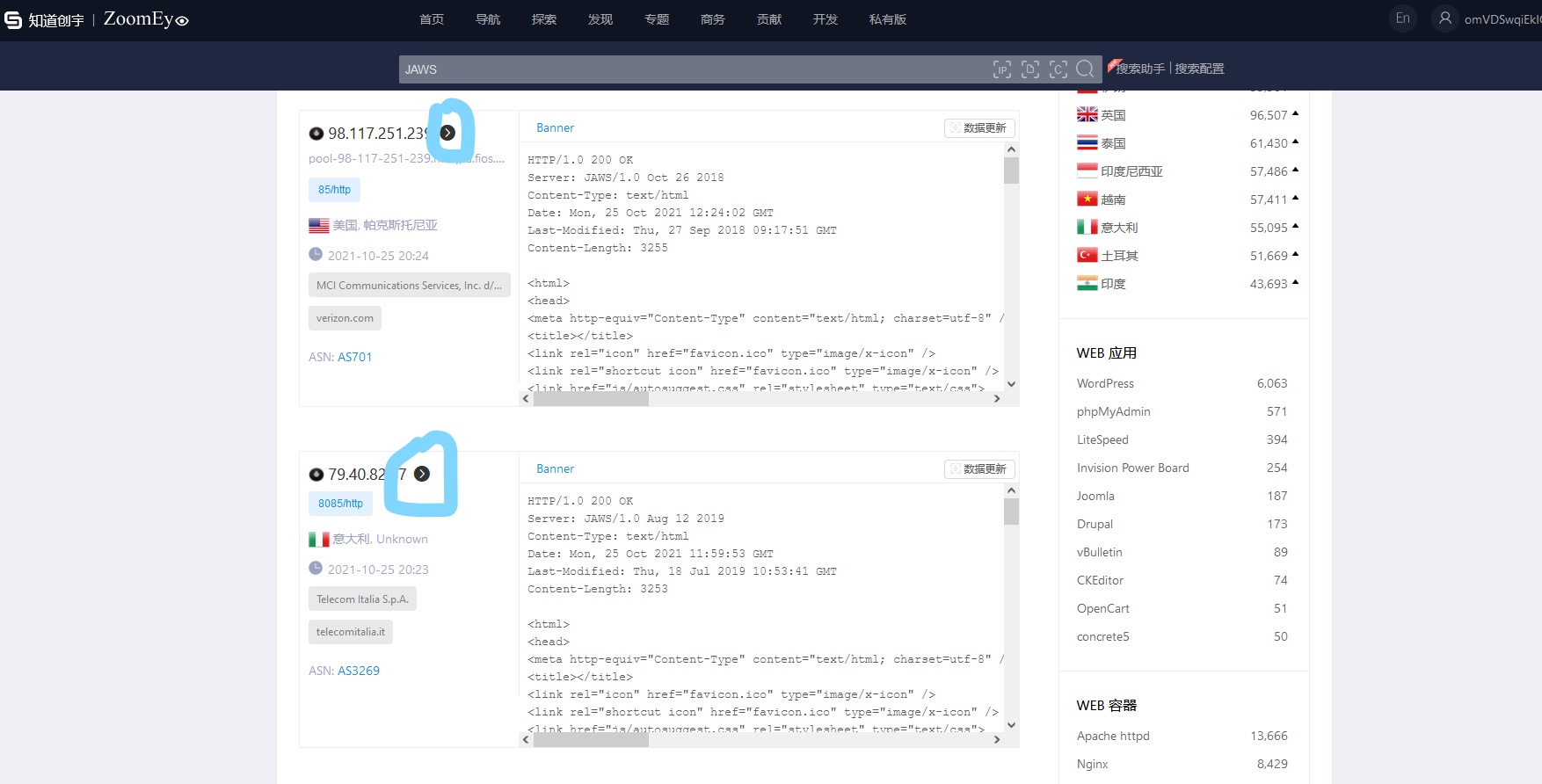Click the 85/http port tag
The image size is (1542, 784).
[334, 190]
